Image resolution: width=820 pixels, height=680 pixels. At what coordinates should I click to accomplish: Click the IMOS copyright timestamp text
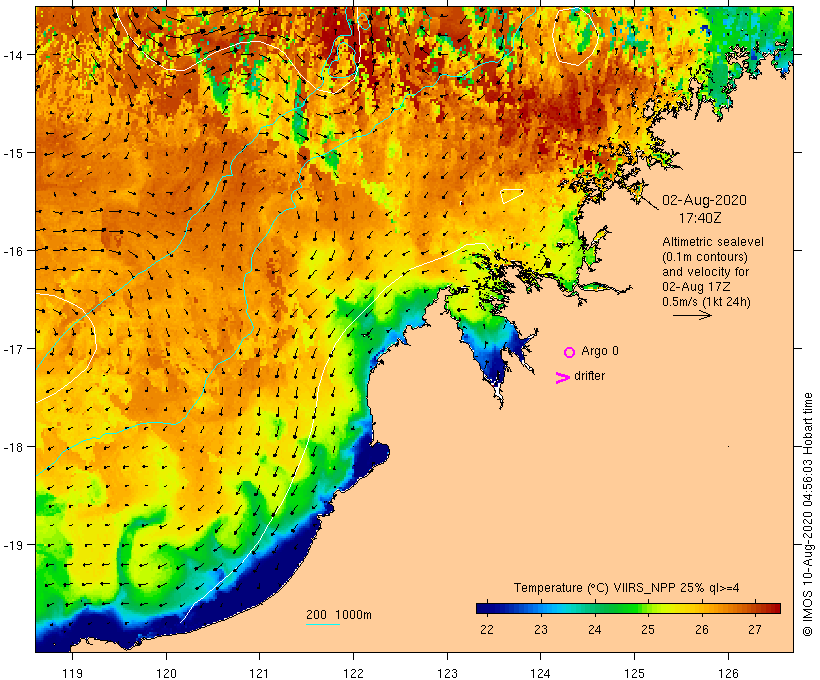[x=808, y=514]
